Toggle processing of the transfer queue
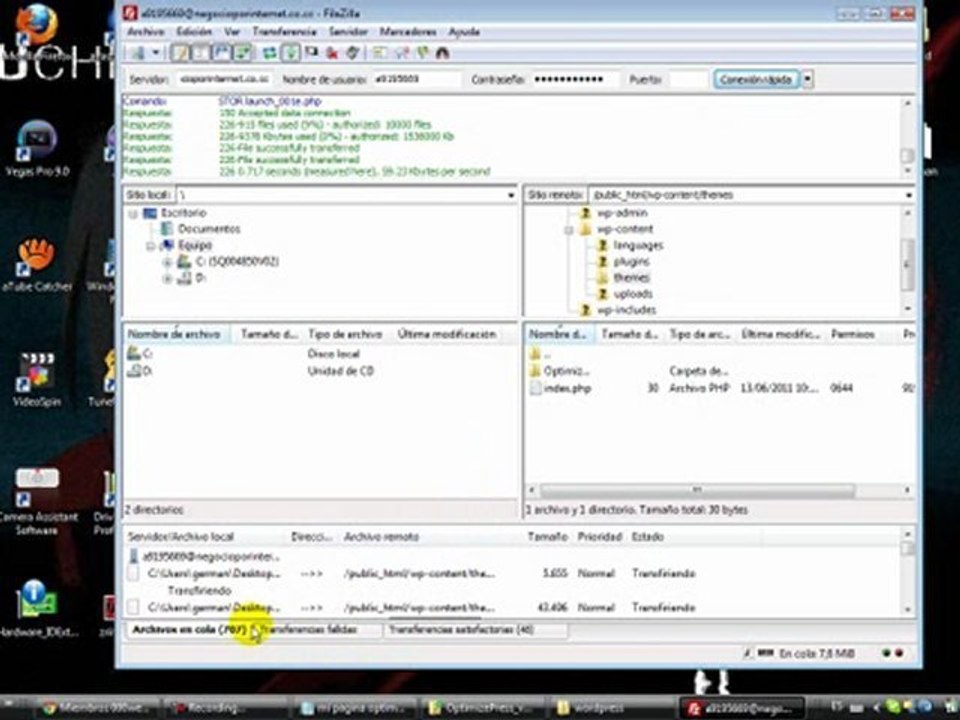Screen dimensions: 960x720 pyautogui.click(x=290, y=53)
